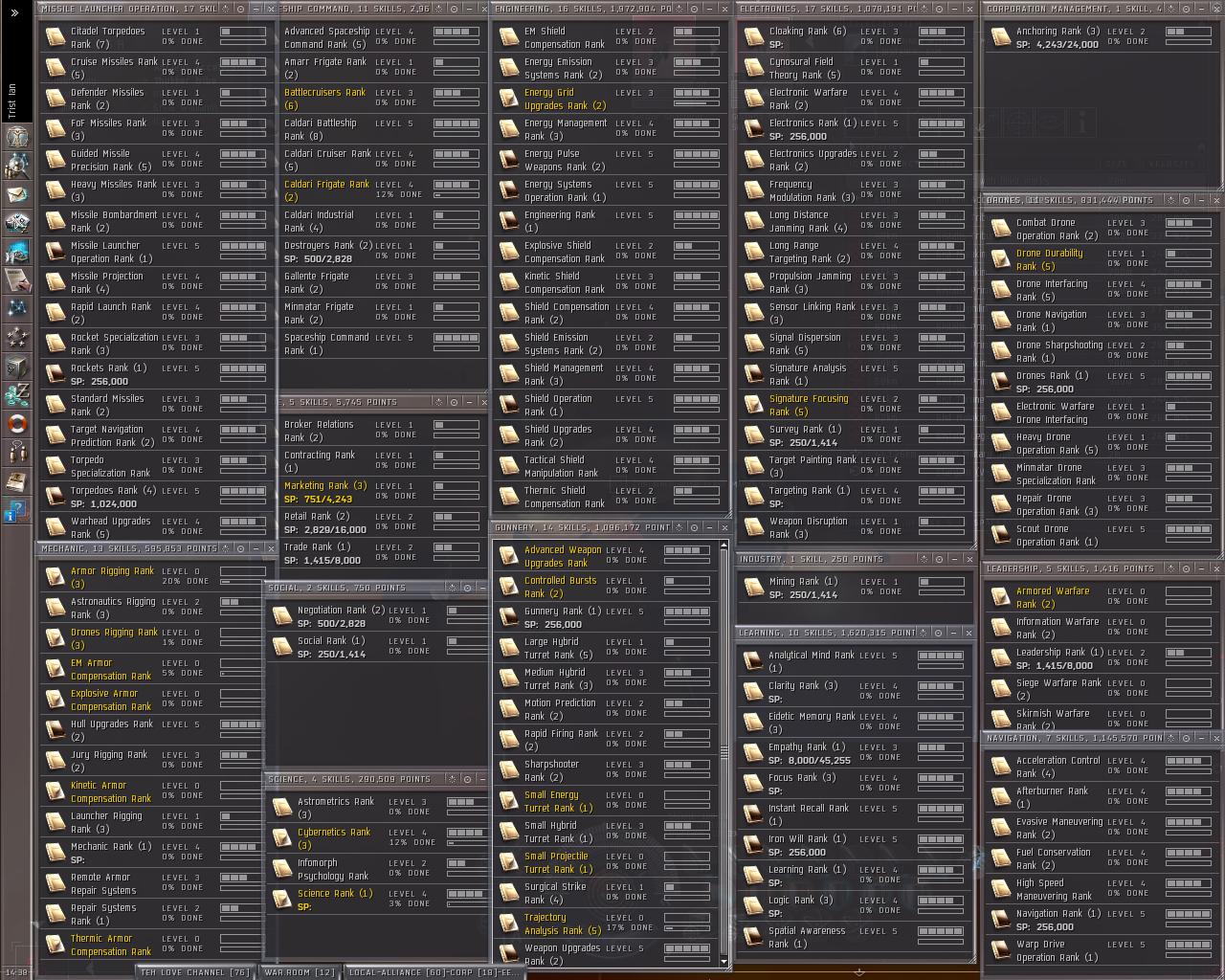Open the chat channels people icon in the sidebar
This screenshot has height=980, width=1225.
[x=16, y=453]
